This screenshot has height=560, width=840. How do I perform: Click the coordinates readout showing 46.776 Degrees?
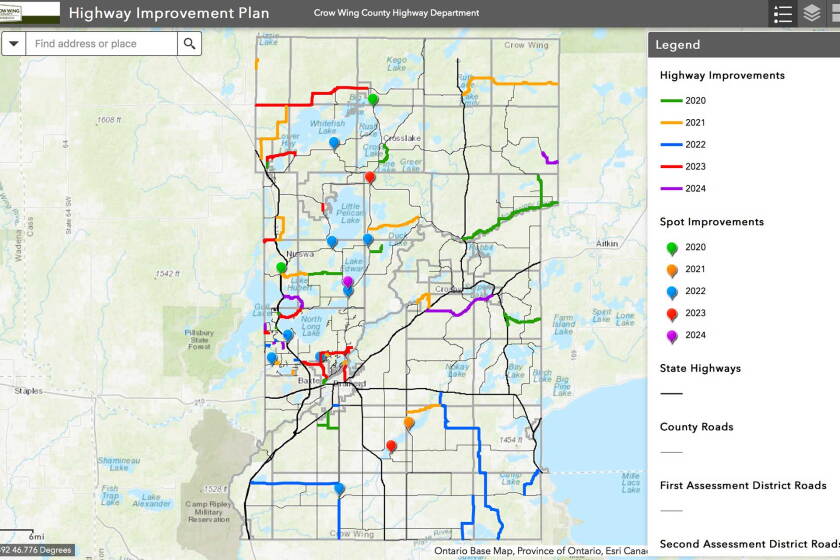point(36,550)
